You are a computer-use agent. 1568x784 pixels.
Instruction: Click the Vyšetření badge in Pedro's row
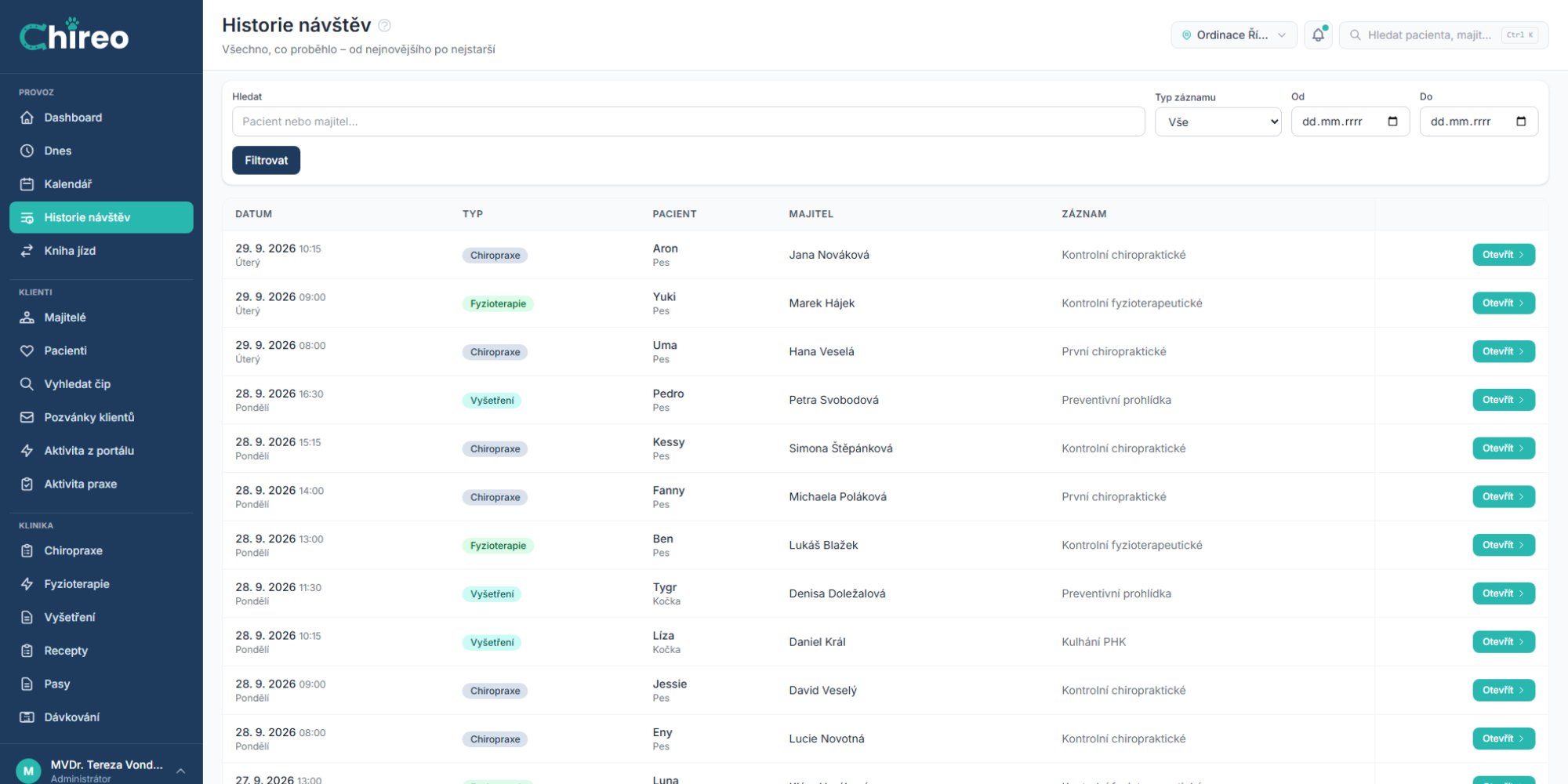(x=492, y=401)
